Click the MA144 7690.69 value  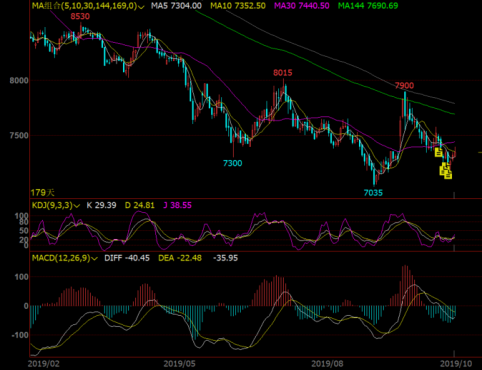click(368, 6)
